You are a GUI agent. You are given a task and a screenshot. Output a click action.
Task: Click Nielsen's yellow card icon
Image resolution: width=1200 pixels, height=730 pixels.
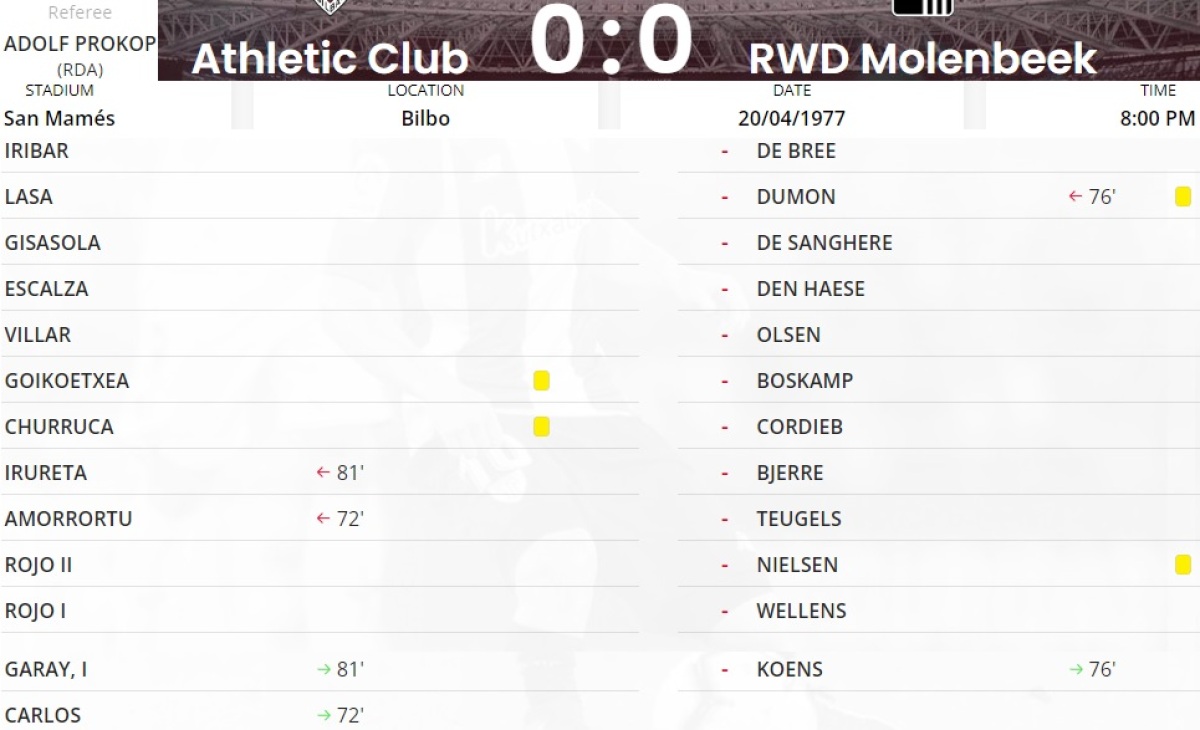point(1183,565)
